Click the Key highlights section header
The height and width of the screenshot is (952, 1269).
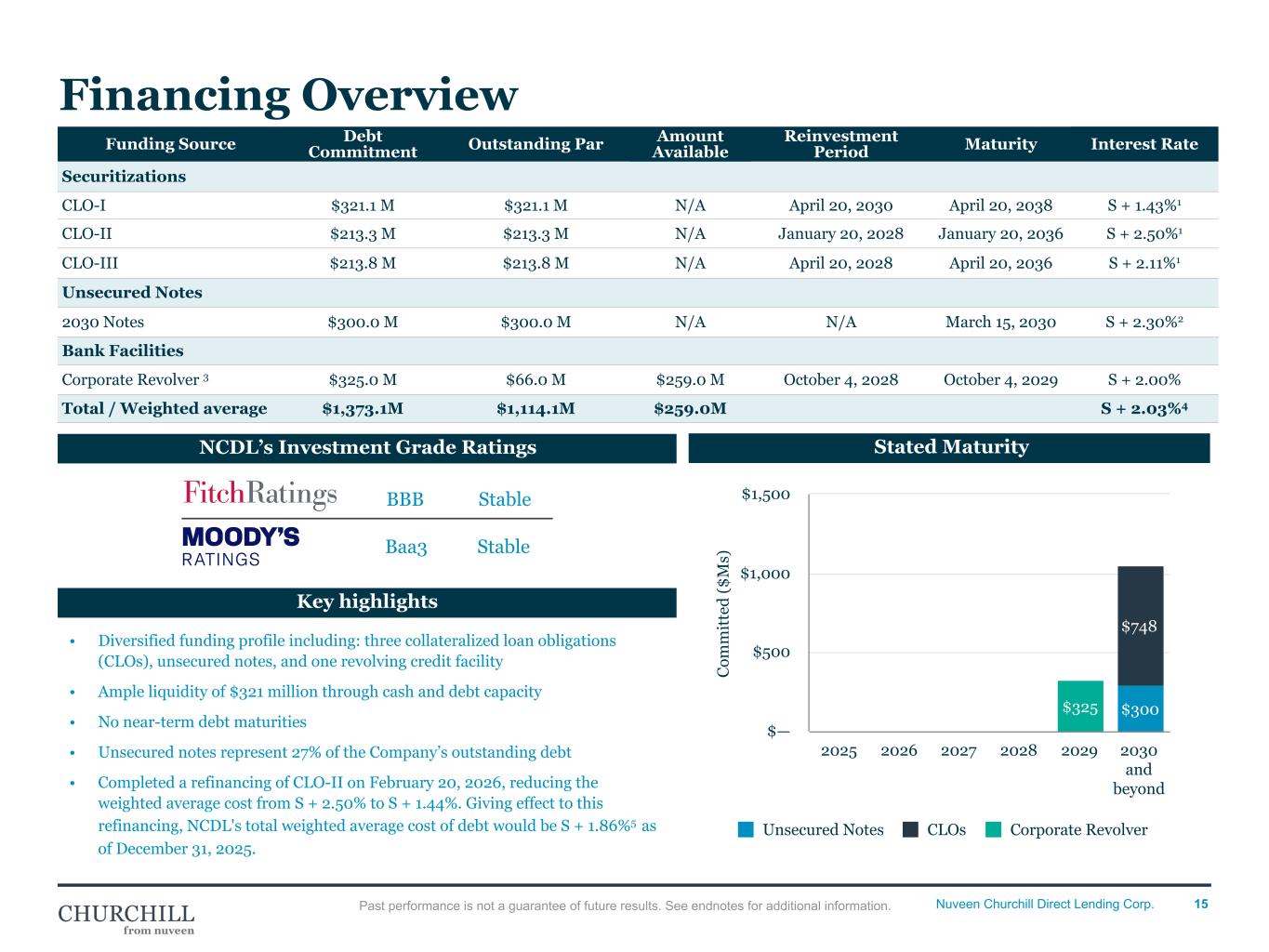tap(366, 602)
